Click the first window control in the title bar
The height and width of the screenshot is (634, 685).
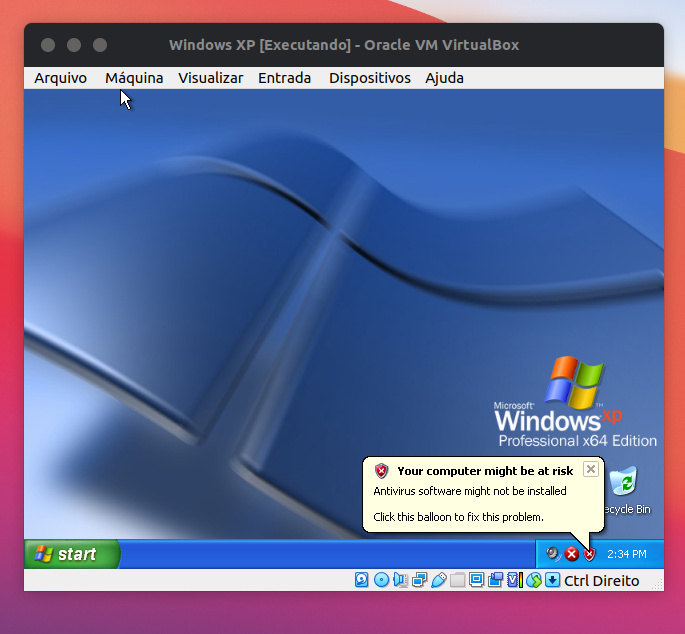point(48,45)
